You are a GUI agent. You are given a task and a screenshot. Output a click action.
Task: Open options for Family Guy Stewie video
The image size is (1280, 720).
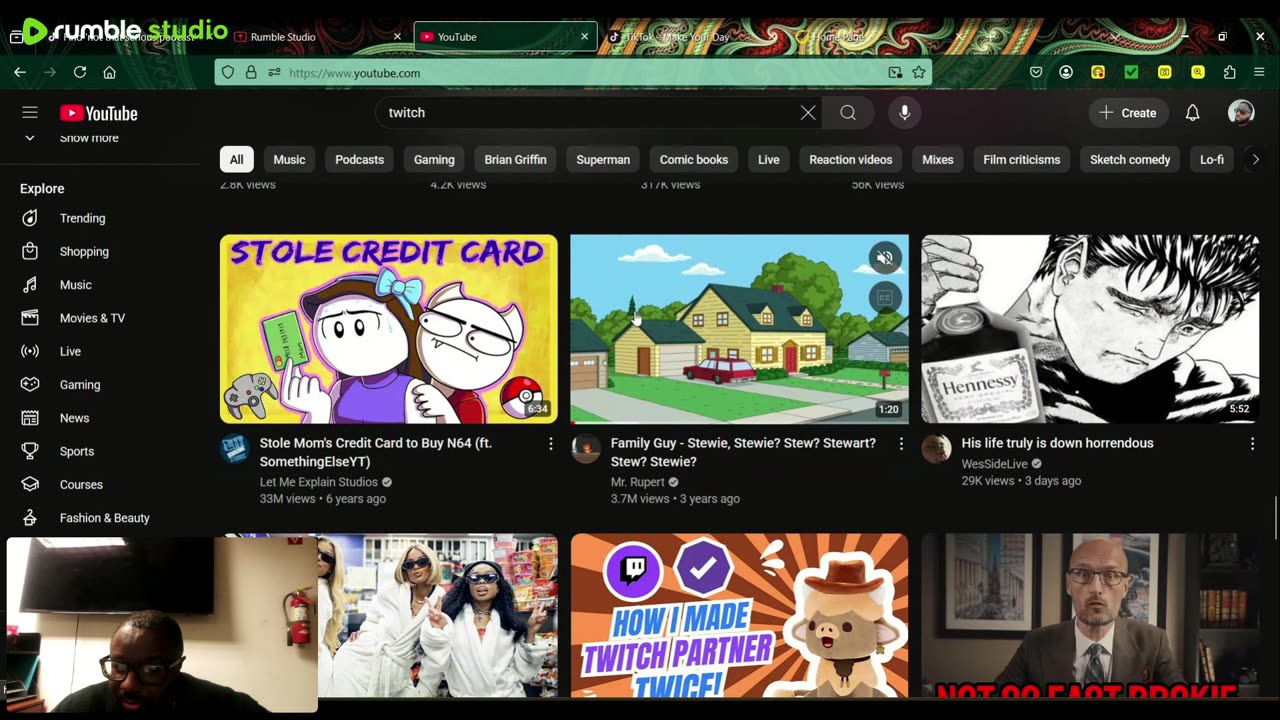click(901, 444)
